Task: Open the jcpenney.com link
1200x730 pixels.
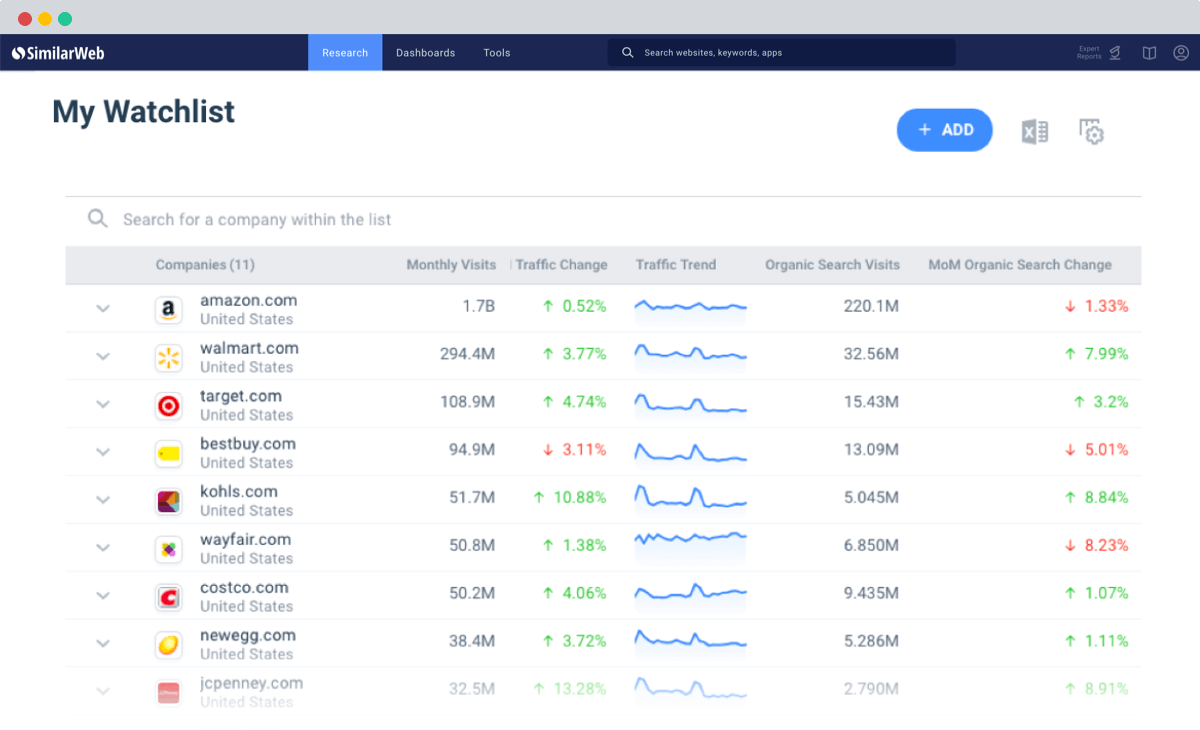Action: (x=251, y=684)
